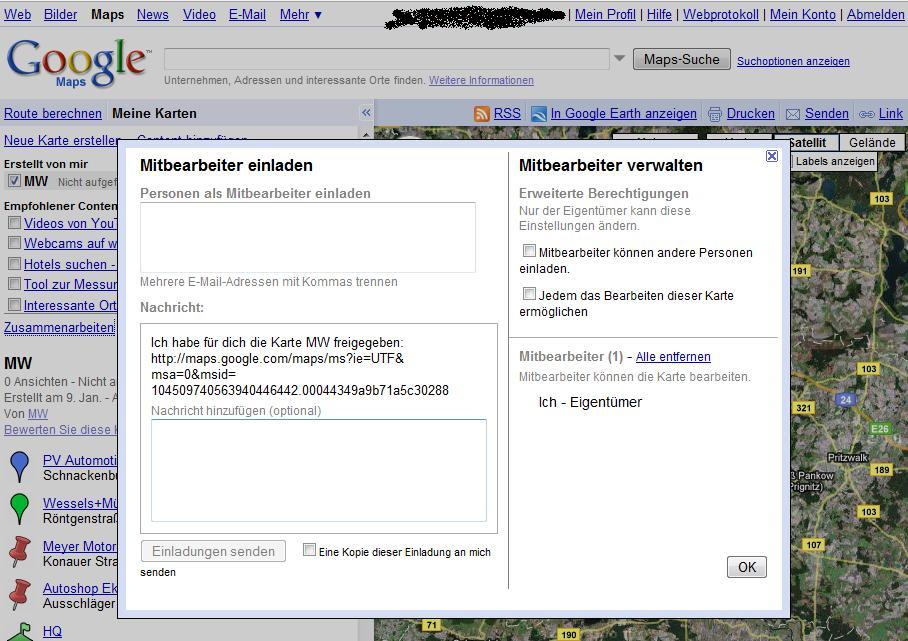Viewport: 908px width, 641px height.
Task: Click the RSS feed icon
Action: click(x=482, y=114)
